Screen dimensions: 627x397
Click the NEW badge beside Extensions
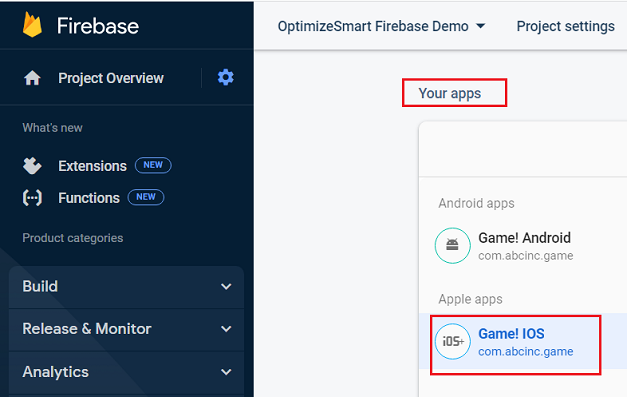coord(153,165)
